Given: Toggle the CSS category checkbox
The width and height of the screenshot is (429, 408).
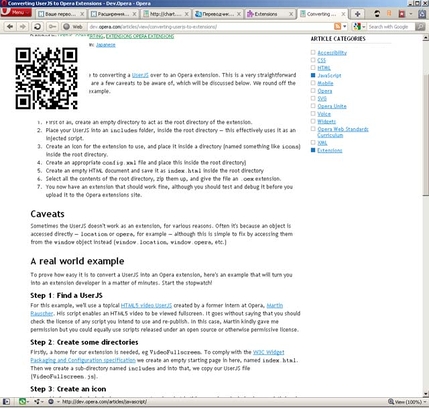Looking at the screenshot, I should (x=313, y=60).
